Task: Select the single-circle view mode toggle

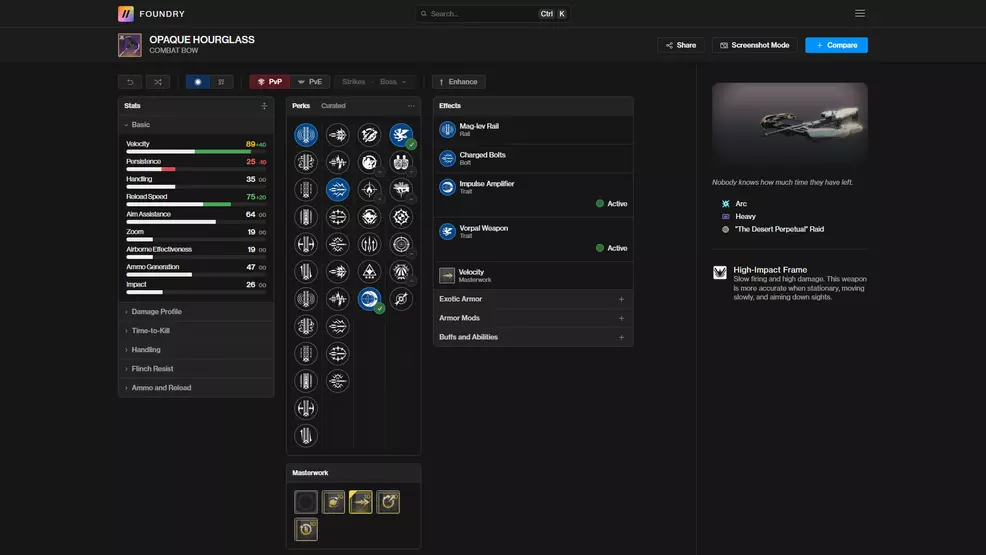Action: (x=198, y=82)
